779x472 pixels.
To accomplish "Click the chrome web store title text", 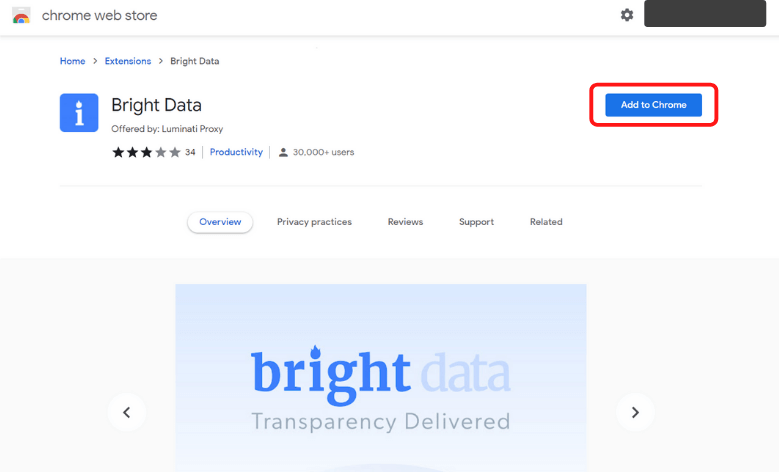I will point(99,16).
